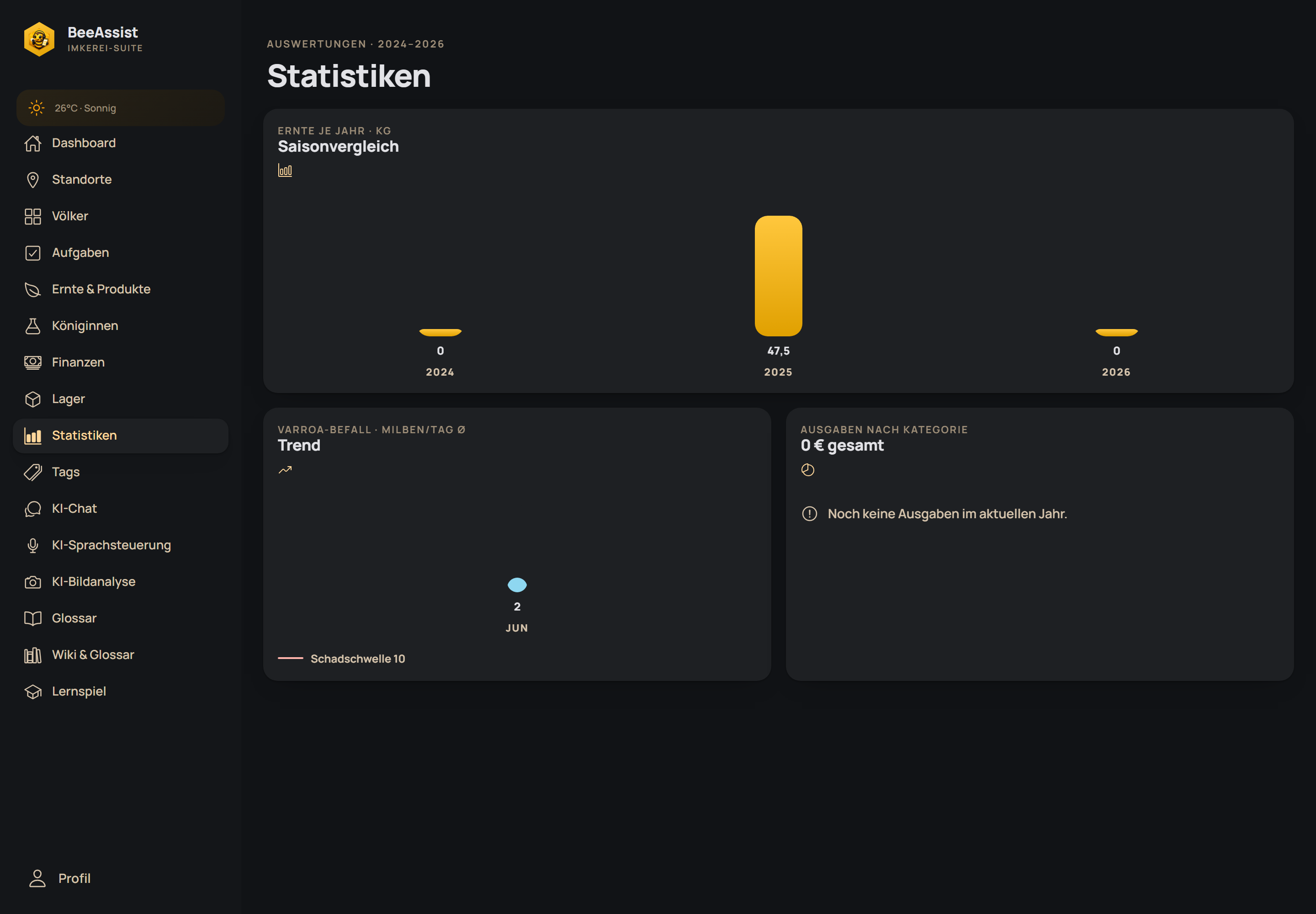The height and width of the screenshot is (914, 1316).
Task: Open Tags in sidebar
Action: tap(120, 472)
